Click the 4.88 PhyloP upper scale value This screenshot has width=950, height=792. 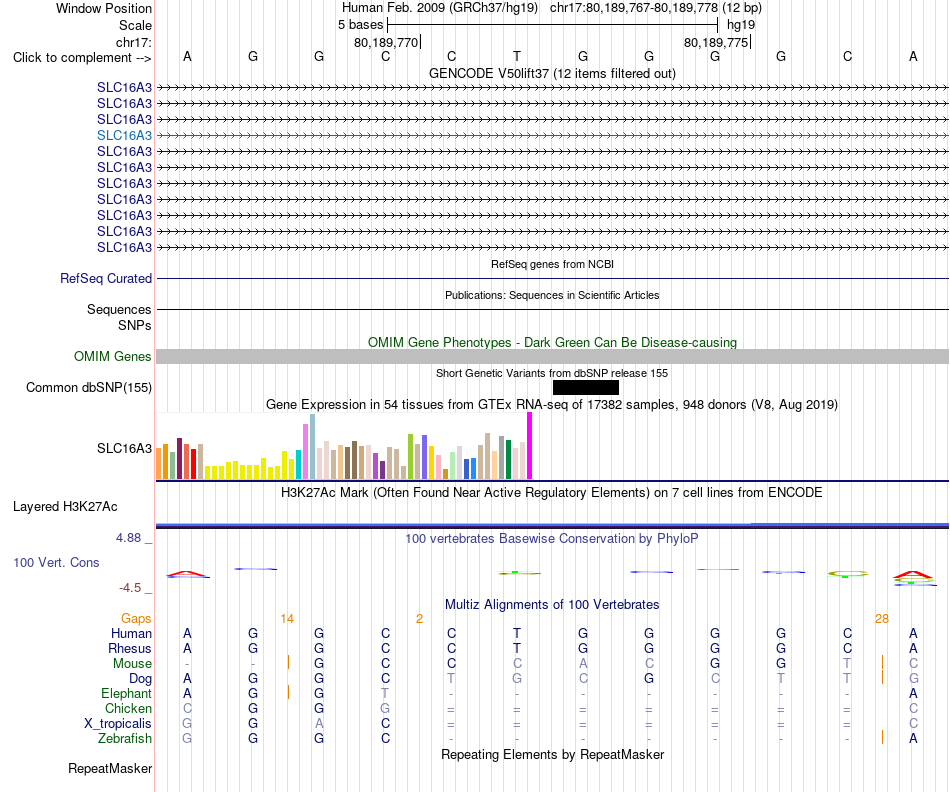[128, 537]
